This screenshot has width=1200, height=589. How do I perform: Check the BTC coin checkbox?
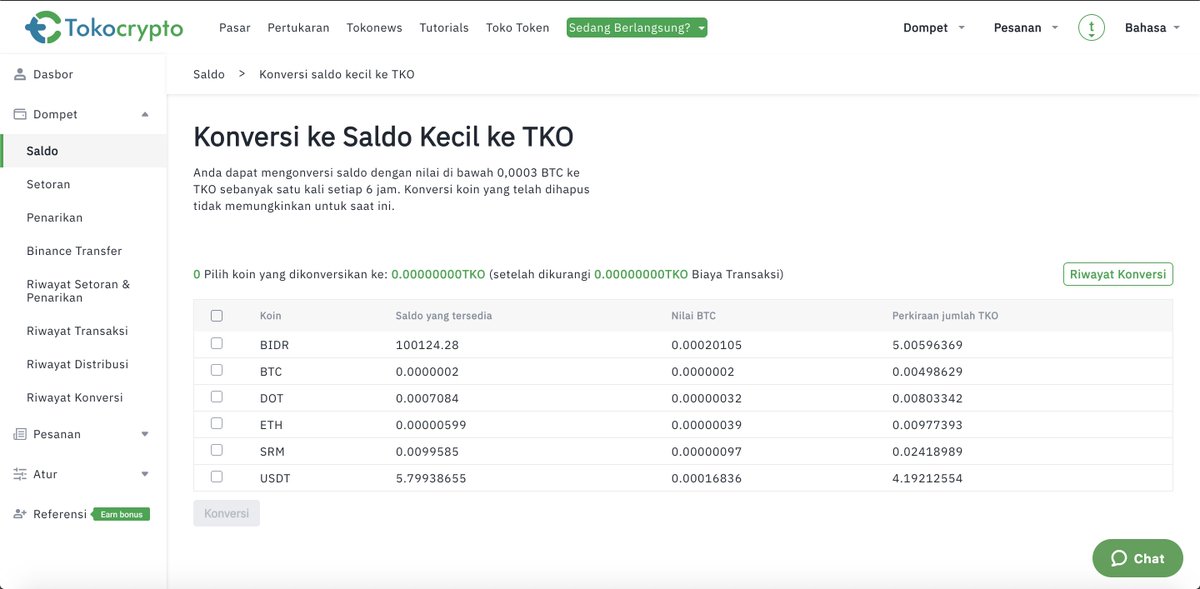tap(217, 370)
